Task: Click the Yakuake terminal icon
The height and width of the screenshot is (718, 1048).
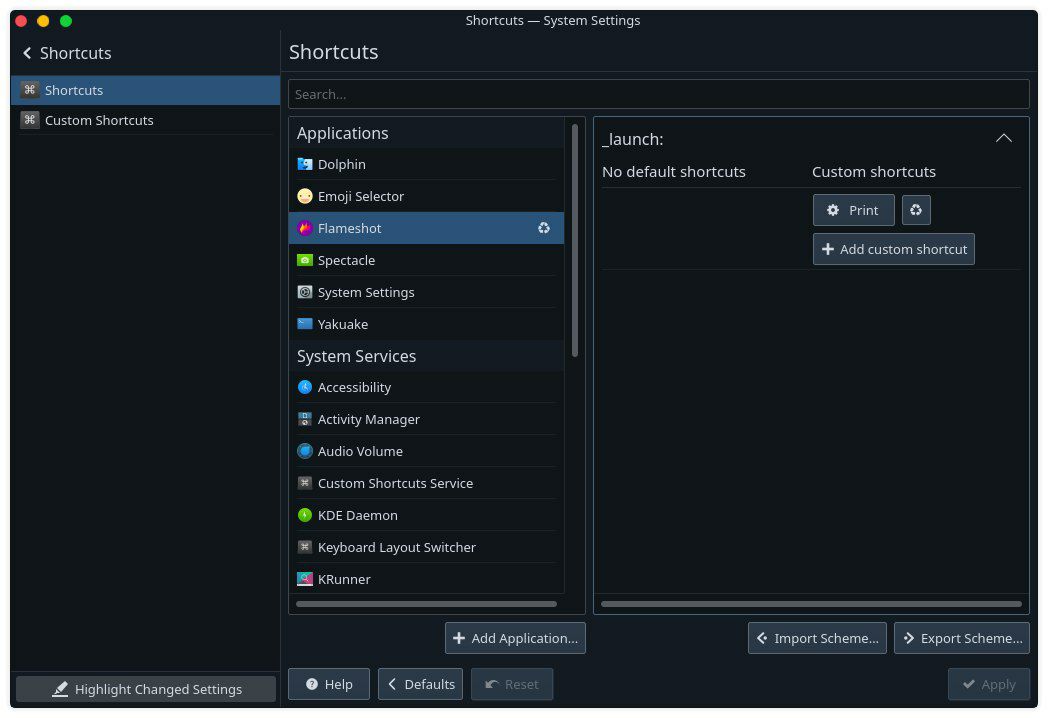Action: point(305,324)
